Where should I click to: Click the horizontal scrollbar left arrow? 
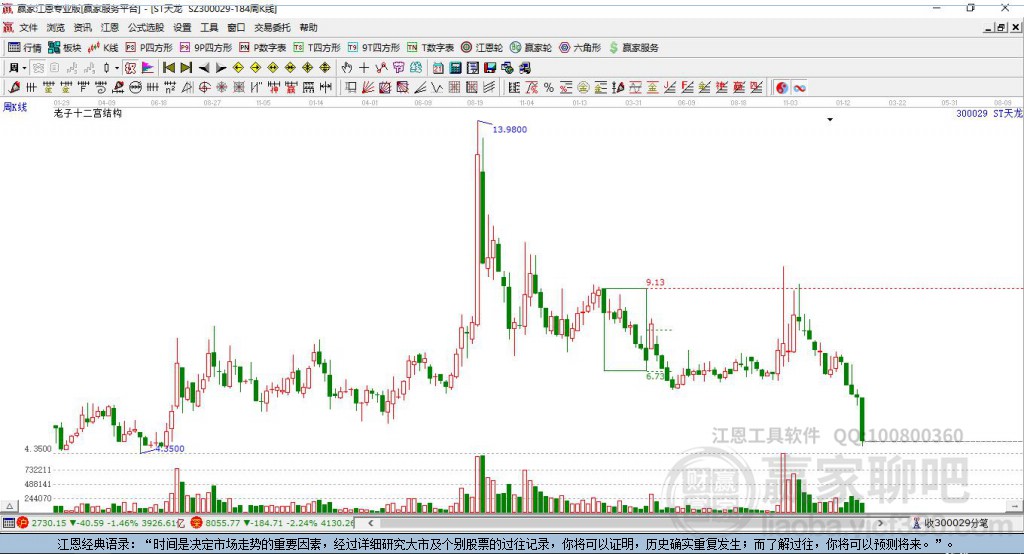[x=371, y=523]
